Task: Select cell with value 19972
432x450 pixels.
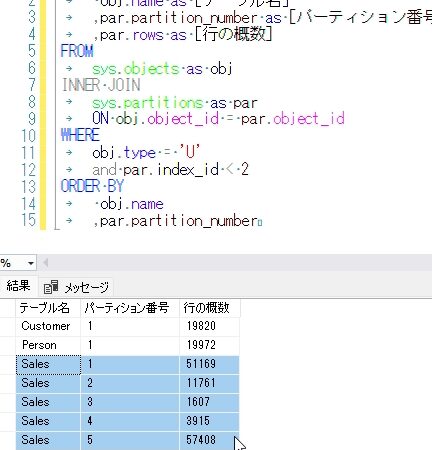Action: tap(210, 345)
